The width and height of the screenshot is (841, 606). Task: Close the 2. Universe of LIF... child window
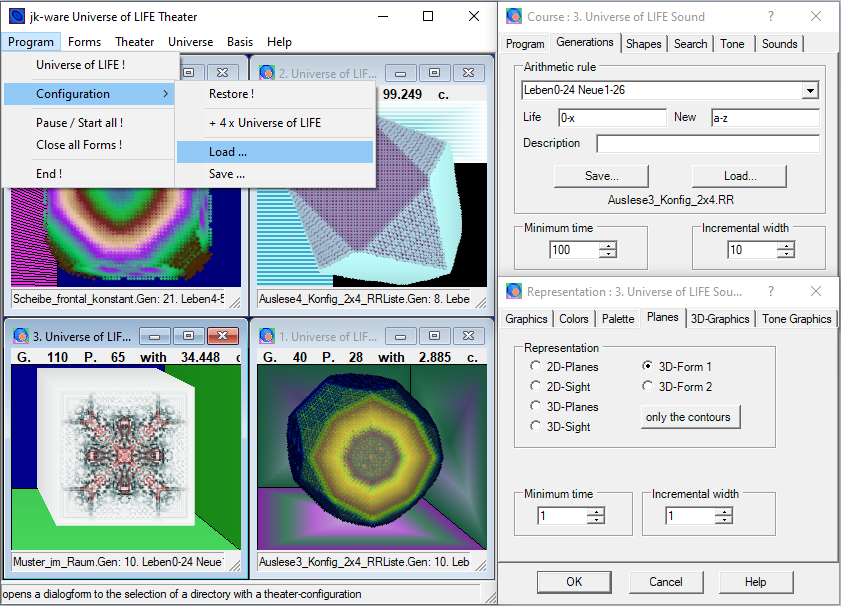[469, 73]
